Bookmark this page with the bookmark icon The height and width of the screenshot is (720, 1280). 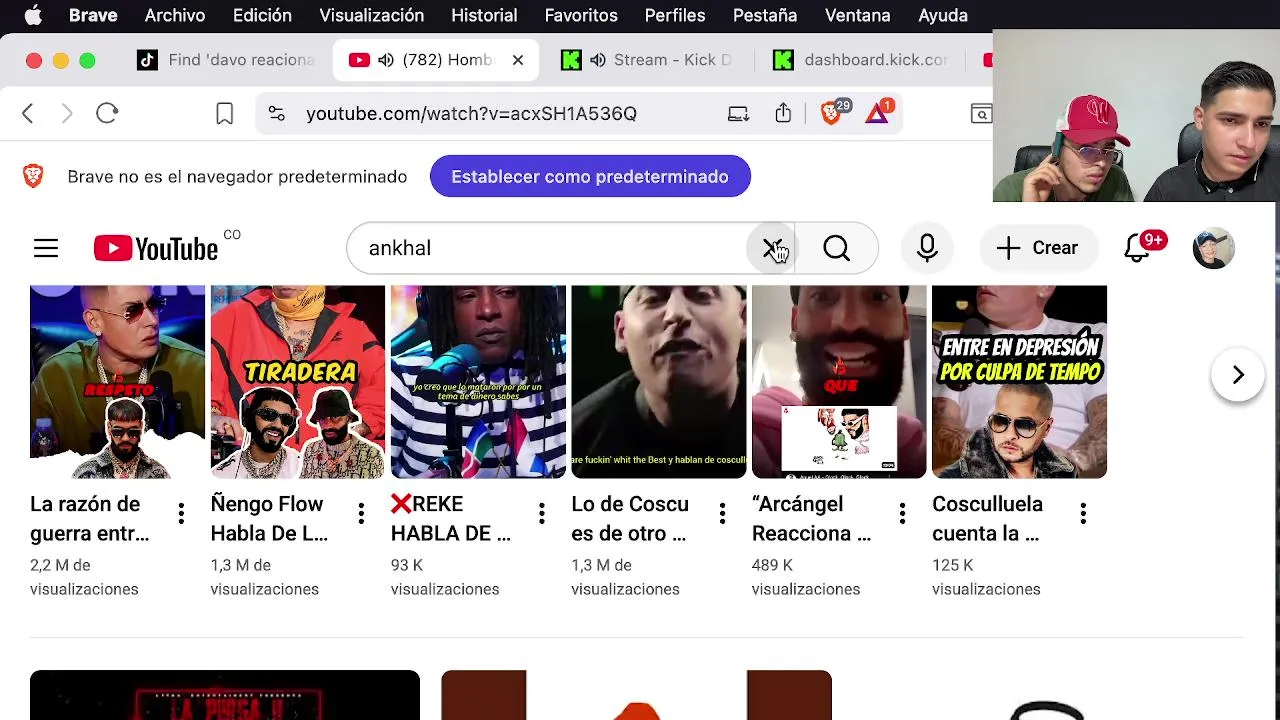tap(225, 114)
